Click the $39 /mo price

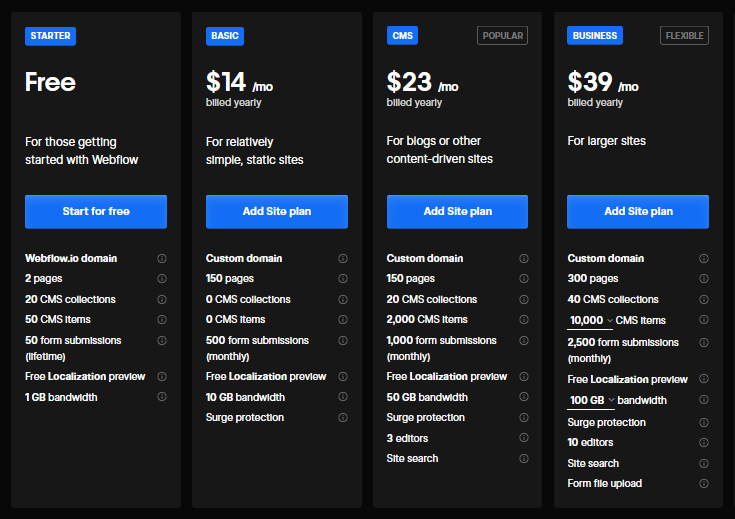point(603,82)
